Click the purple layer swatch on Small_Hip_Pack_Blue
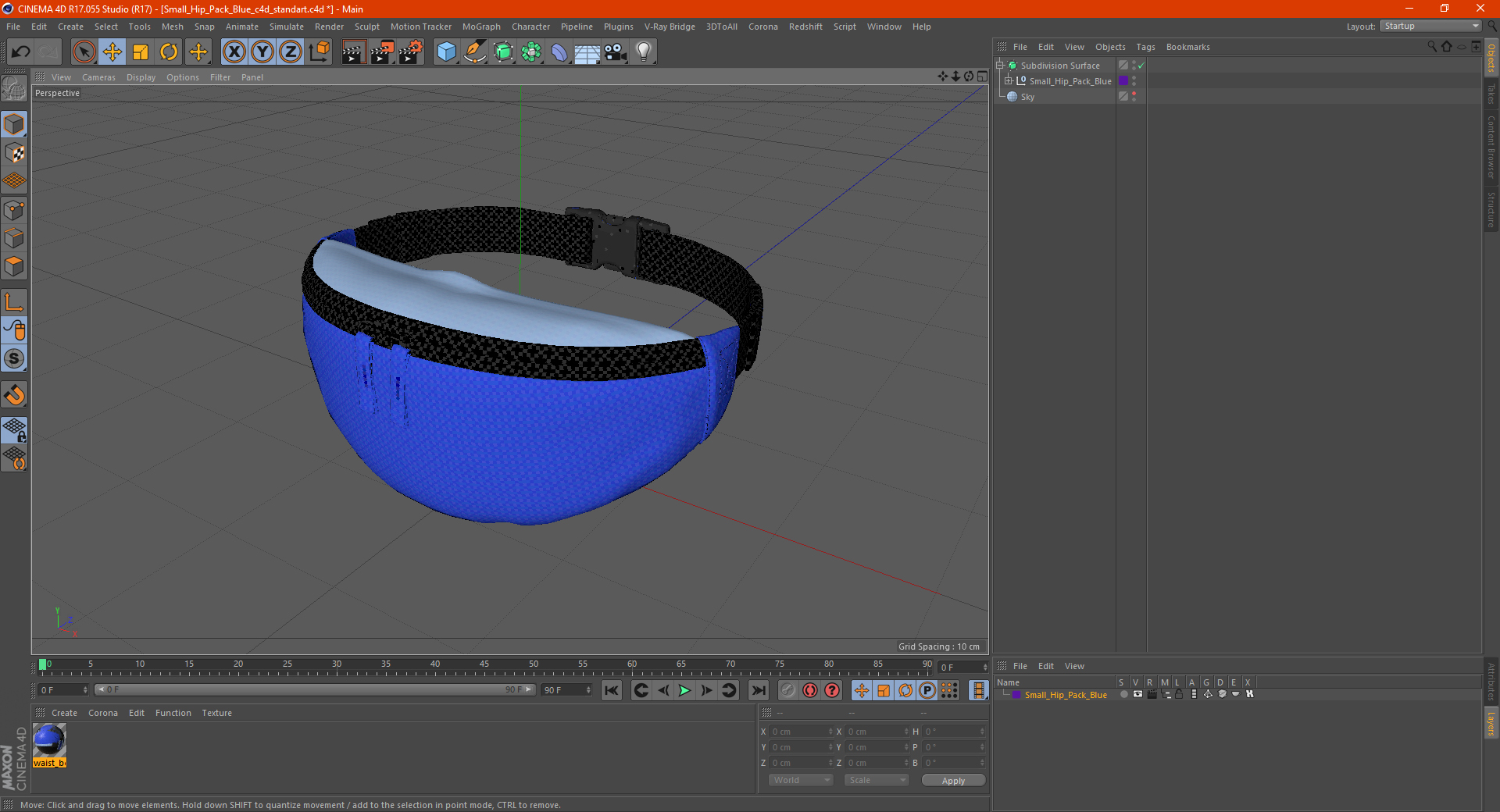The width and height of the screenshot is (1500, 812). 1123,80
